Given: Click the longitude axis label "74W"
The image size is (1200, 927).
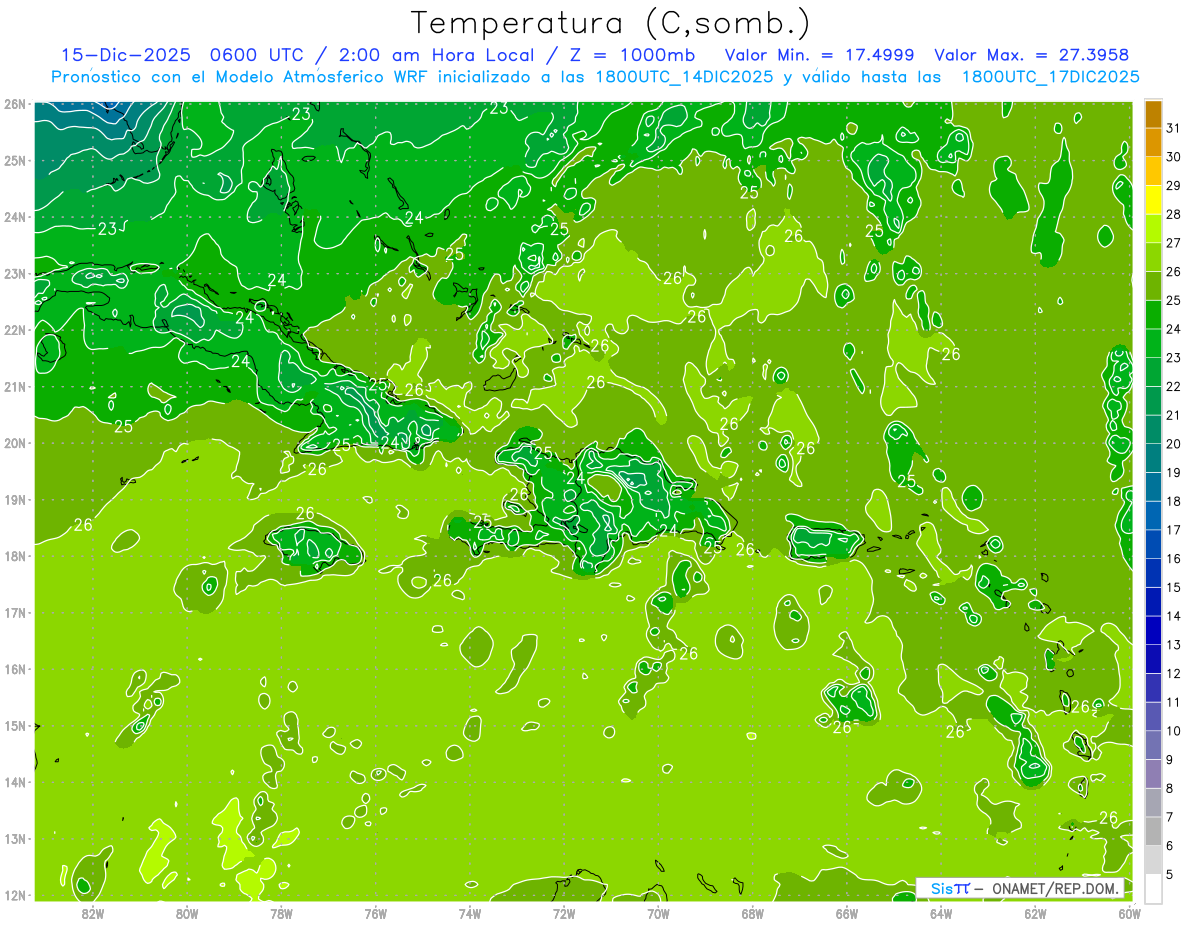Looking at the screenshot, I should tap(470, 913).
